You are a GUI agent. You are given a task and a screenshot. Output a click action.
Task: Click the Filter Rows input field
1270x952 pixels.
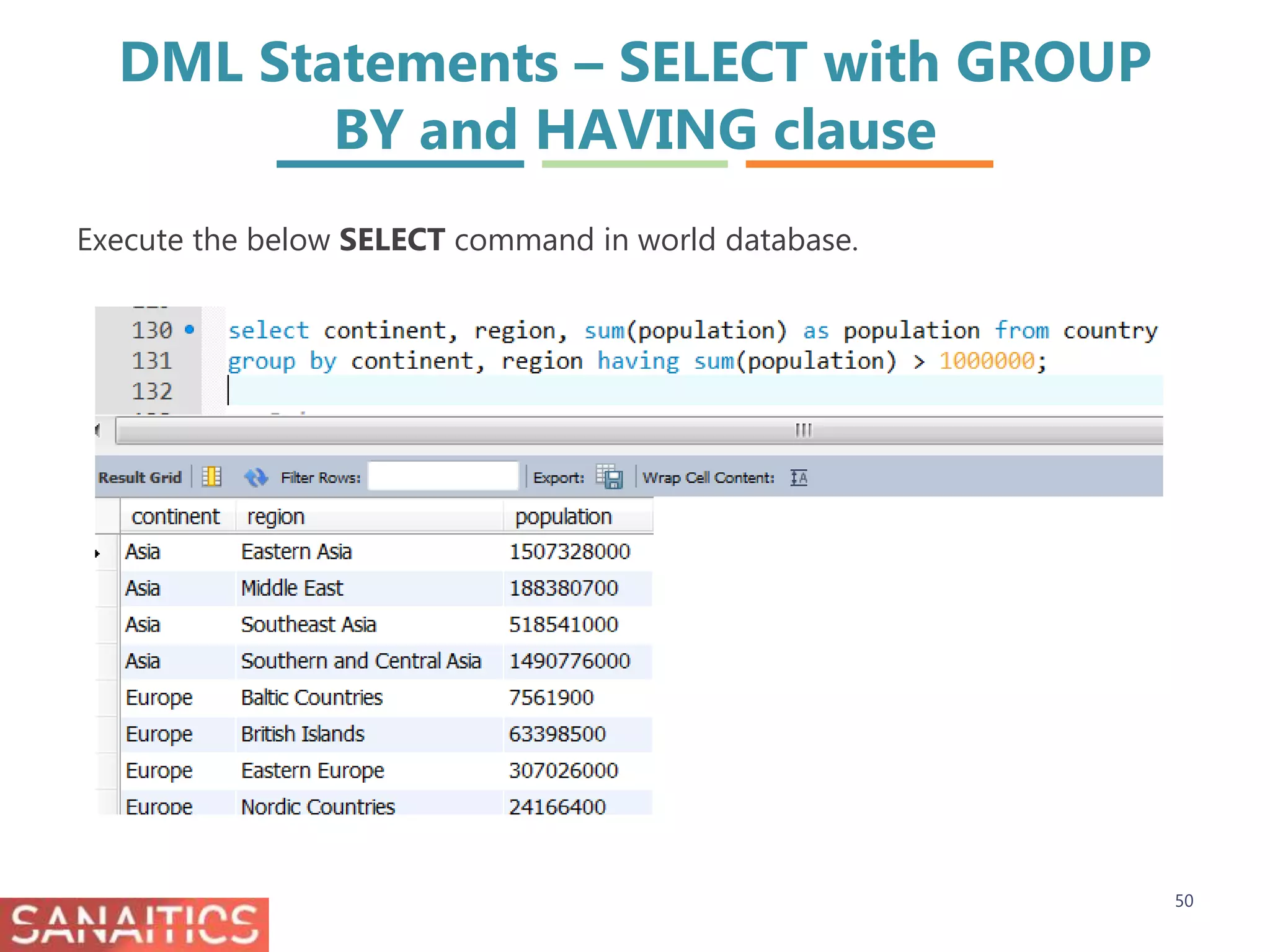tap(443, 476)
